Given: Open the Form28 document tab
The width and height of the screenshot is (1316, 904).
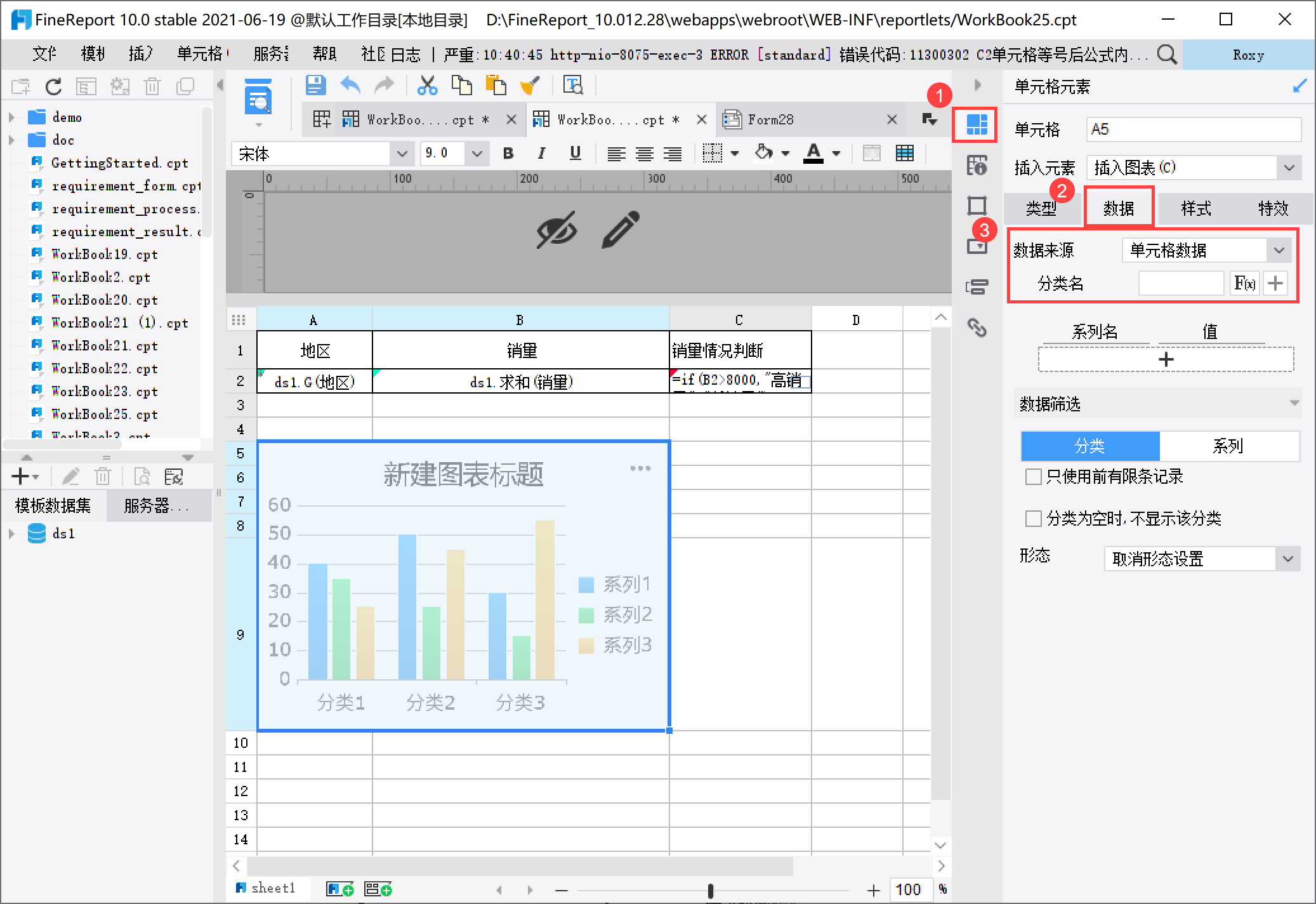Looking at the screenshot, I should [770, 119].
